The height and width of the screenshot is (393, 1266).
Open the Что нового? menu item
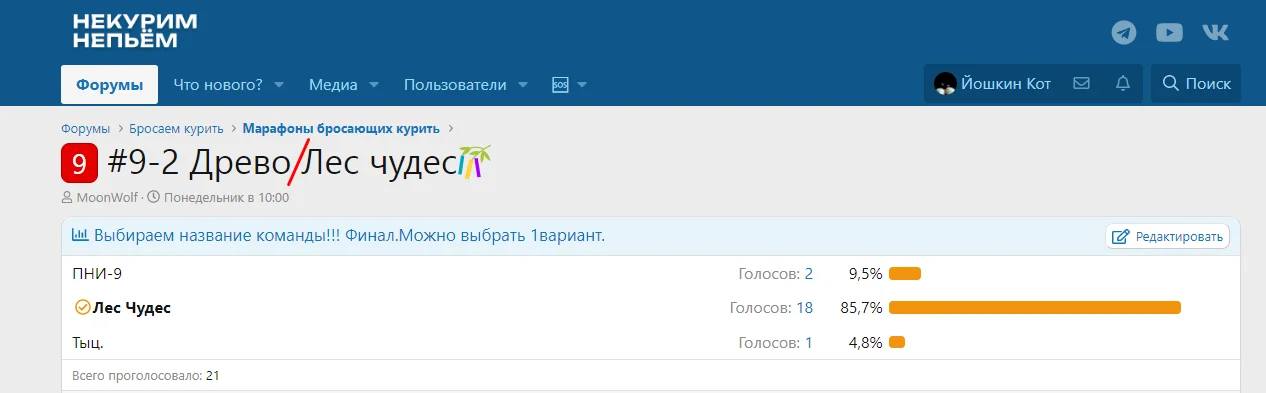click(x=218, y=85)
